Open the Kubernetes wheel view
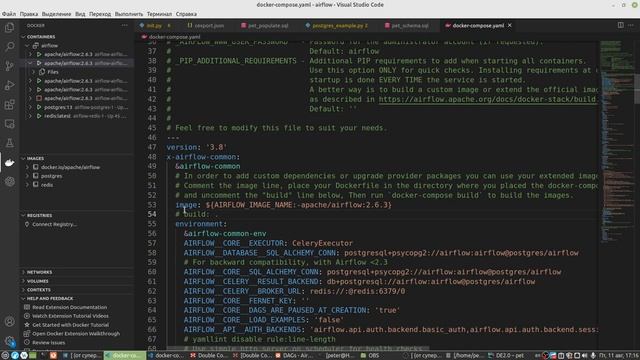 point(9,181)
